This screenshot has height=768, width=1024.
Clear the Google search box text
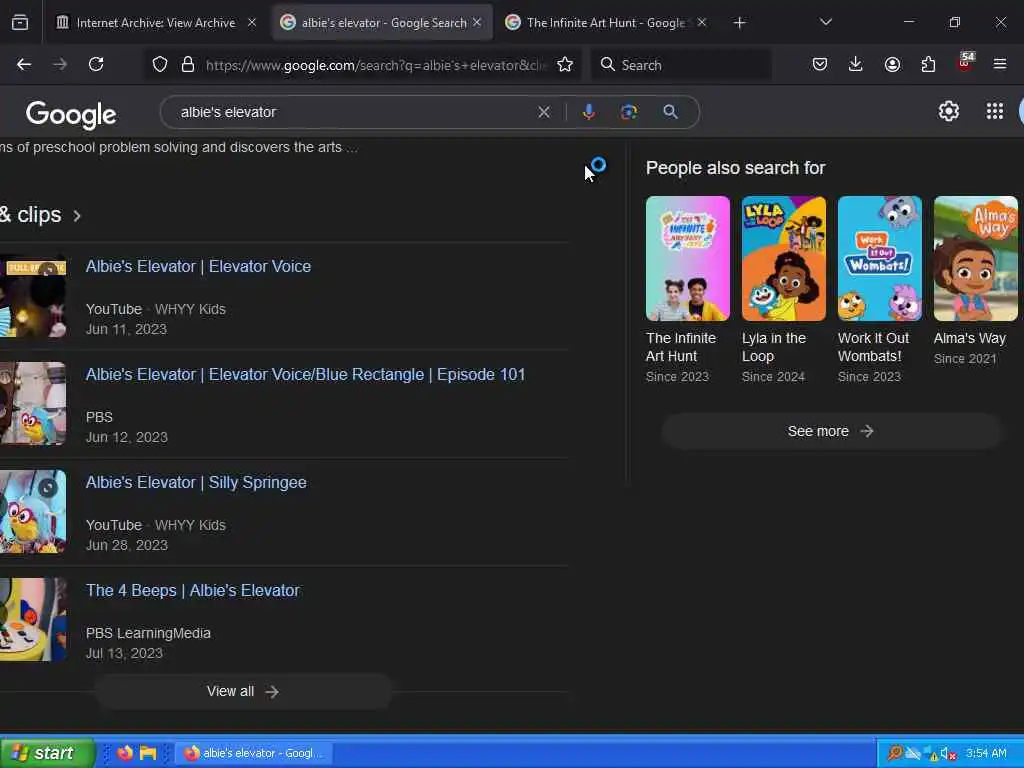tap(544, 112)
